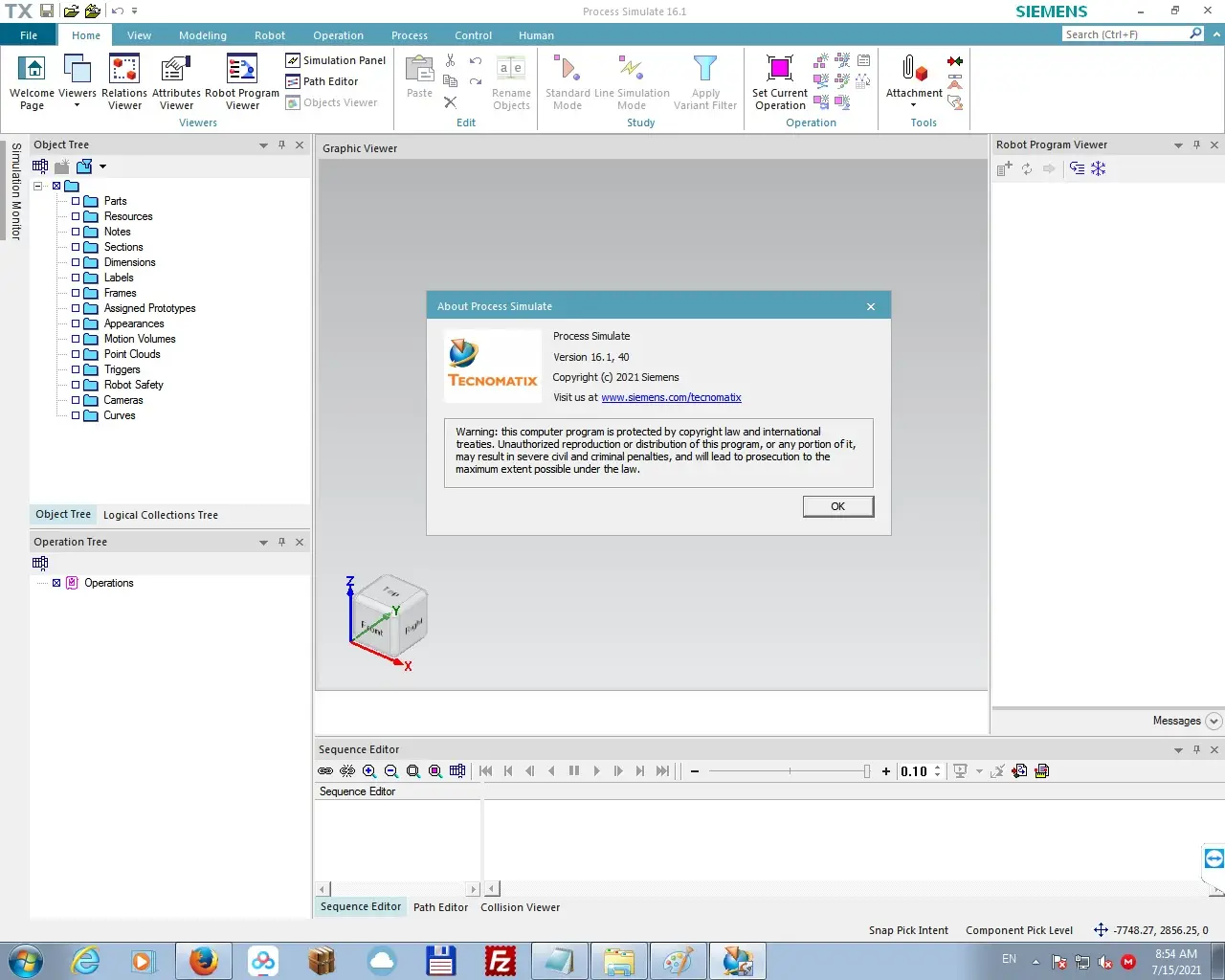Click the link icon in Sequence Editor toolbar
The height and width of the screenshot is (980, 1225).
click(325, 771)
